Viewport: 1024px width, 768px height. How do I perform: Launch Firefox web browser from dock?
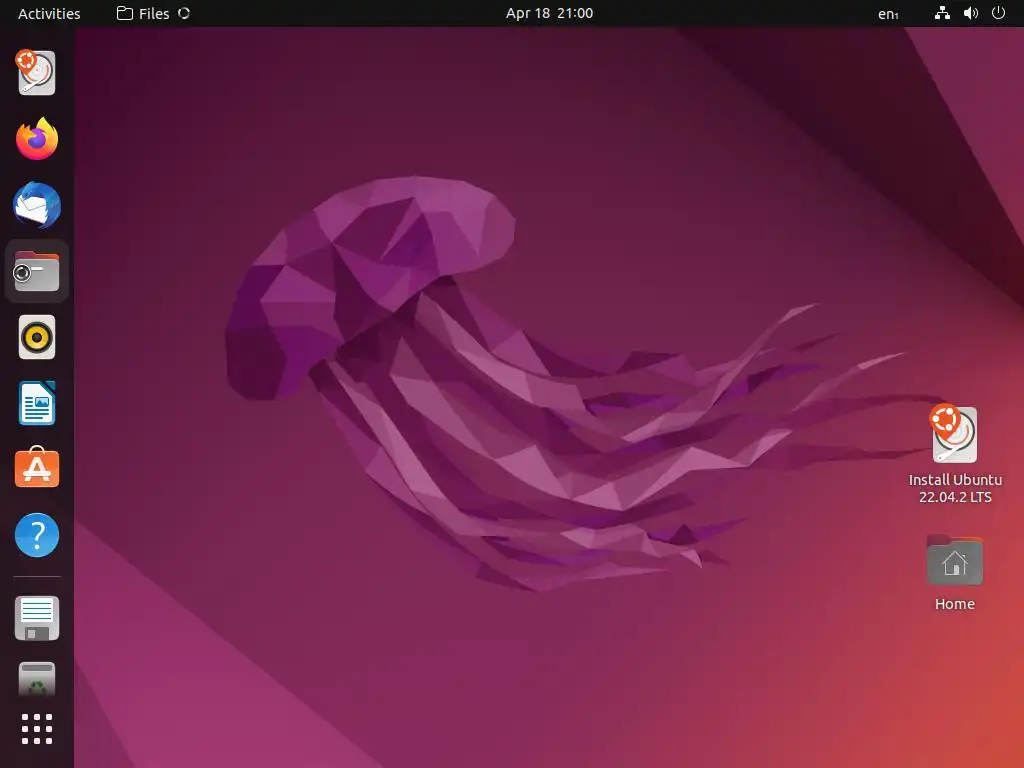[x=37, y=138]
